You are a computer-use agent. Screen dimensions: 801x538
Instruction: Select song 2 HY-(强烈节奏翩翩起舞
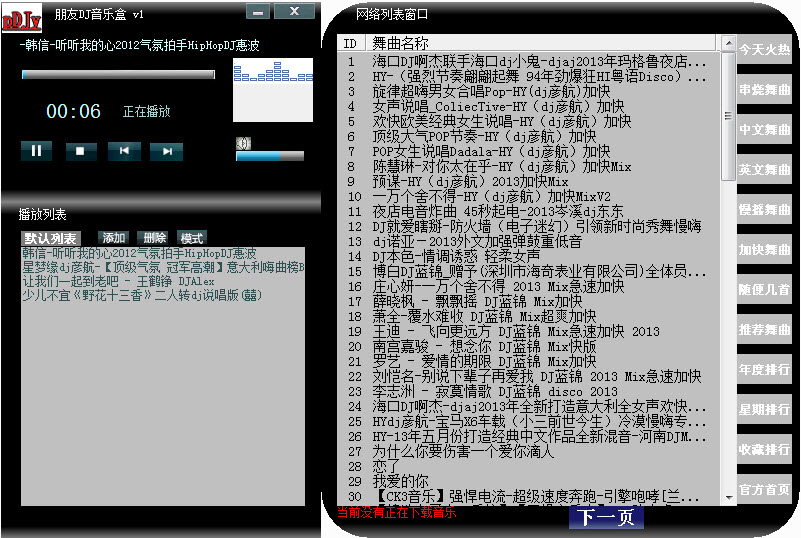[x=529, y=77]
